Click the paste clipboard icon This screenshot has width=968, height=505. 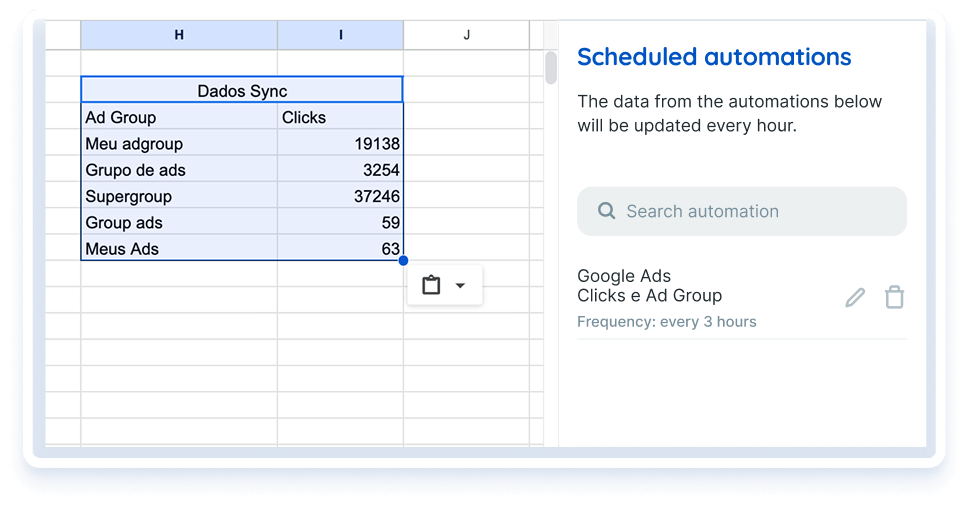(x=431, y=285)
